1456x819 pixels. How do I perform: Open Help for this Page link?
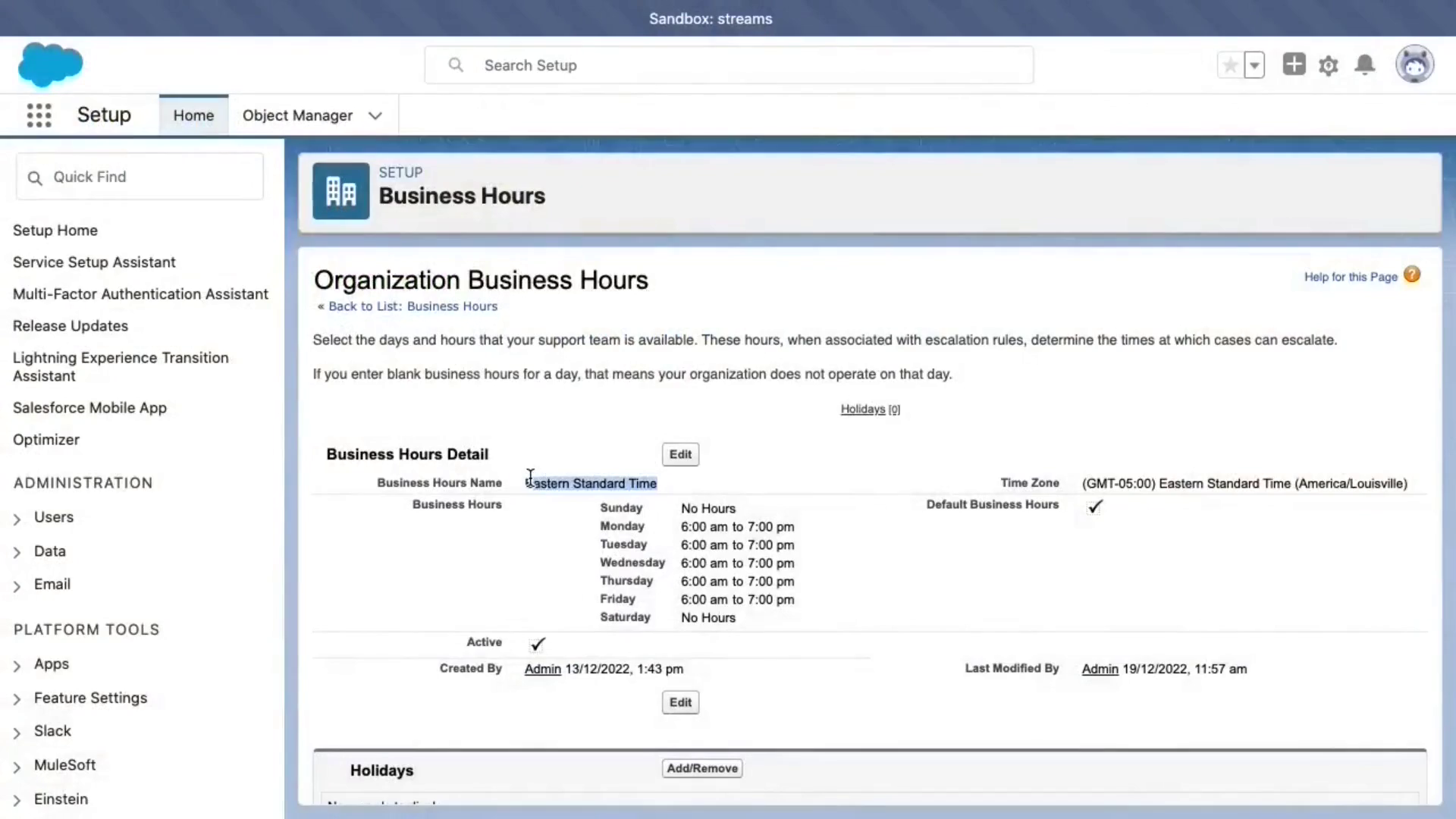pyautogui.click(x=1351, y=277)
